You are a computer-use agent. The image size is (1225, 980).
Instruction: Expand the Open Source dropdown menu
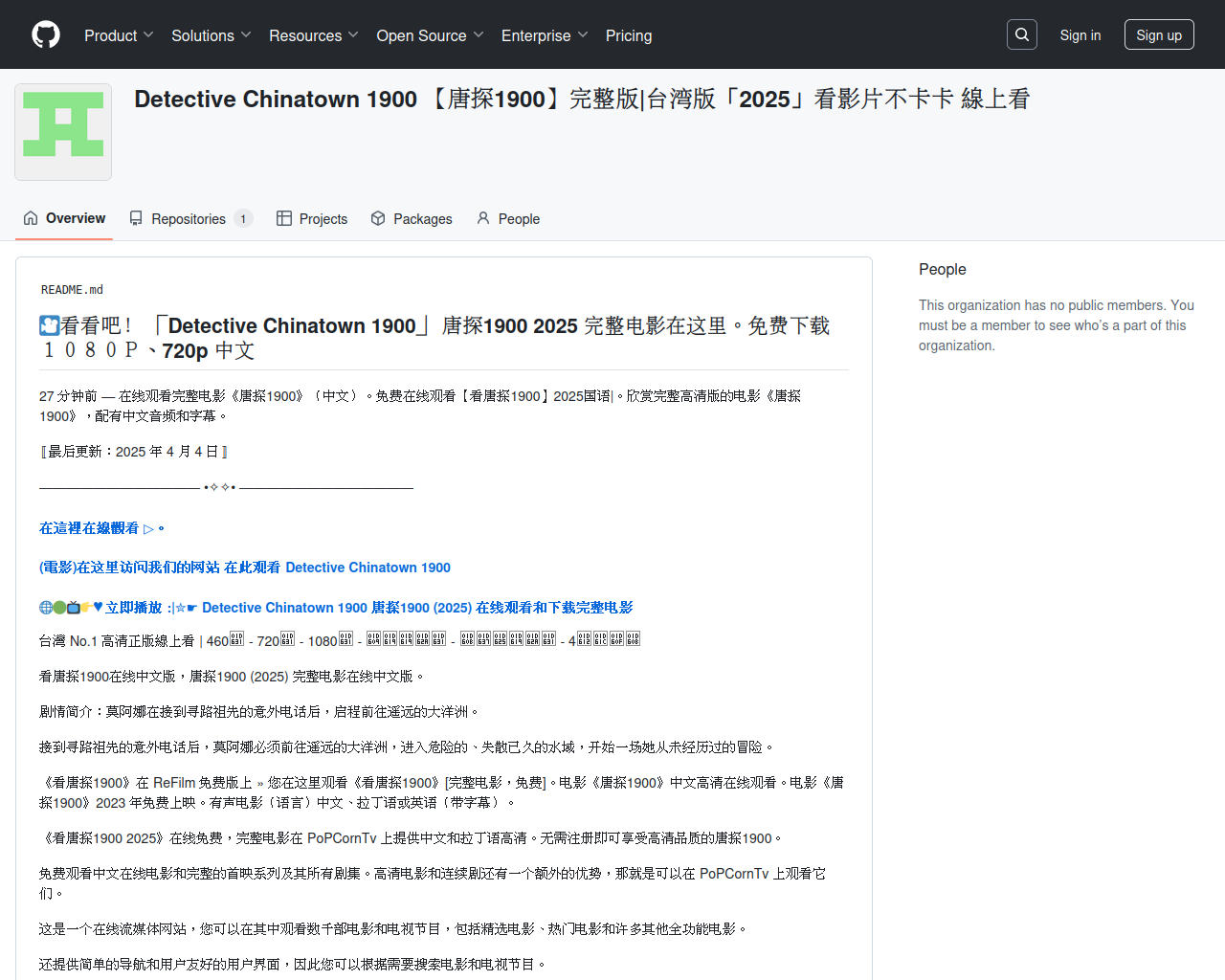tap(431, 35)
